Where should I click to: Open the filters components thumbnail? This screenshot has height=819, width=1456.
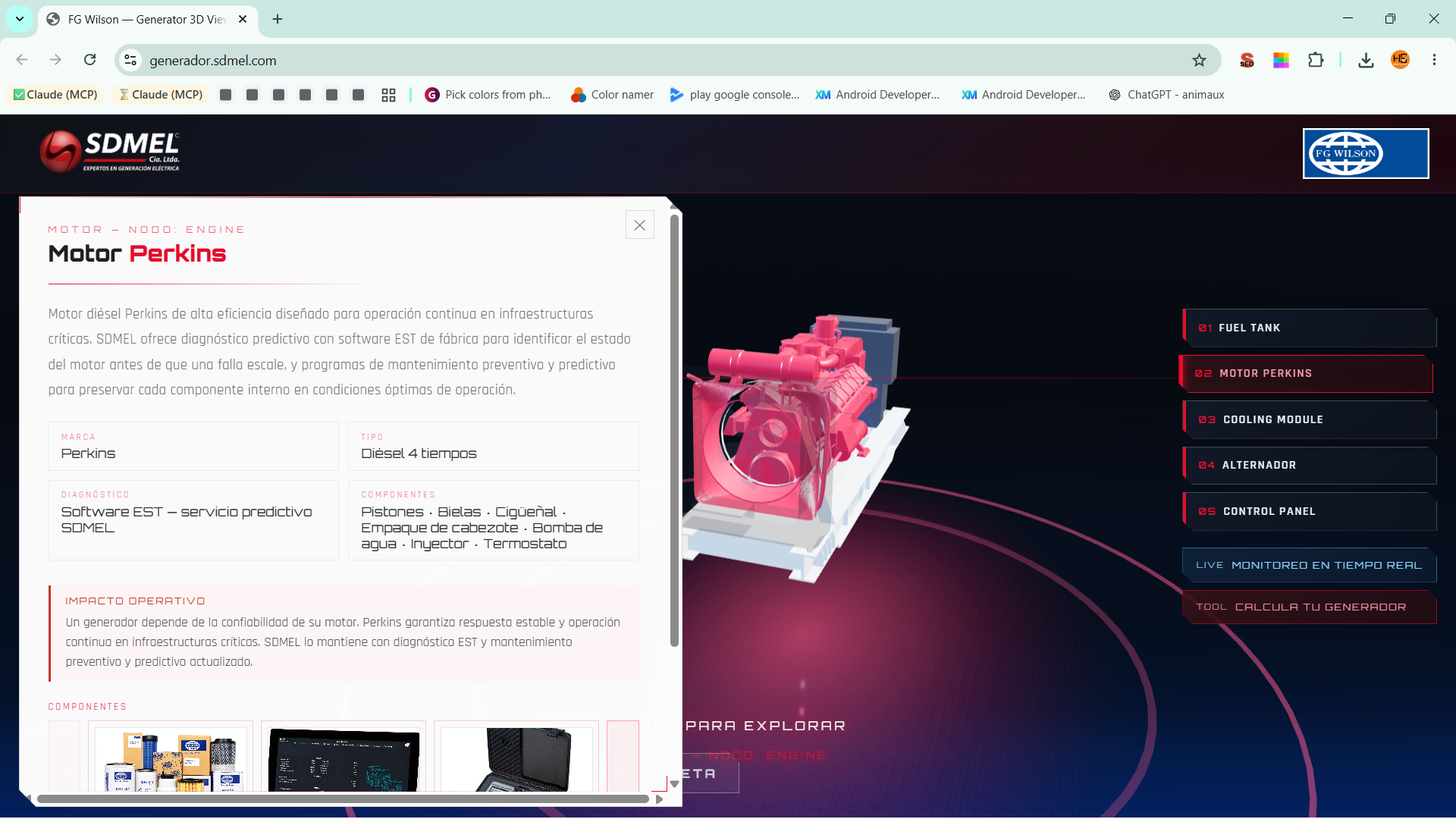pyautogui.click(x=171, y=758)
